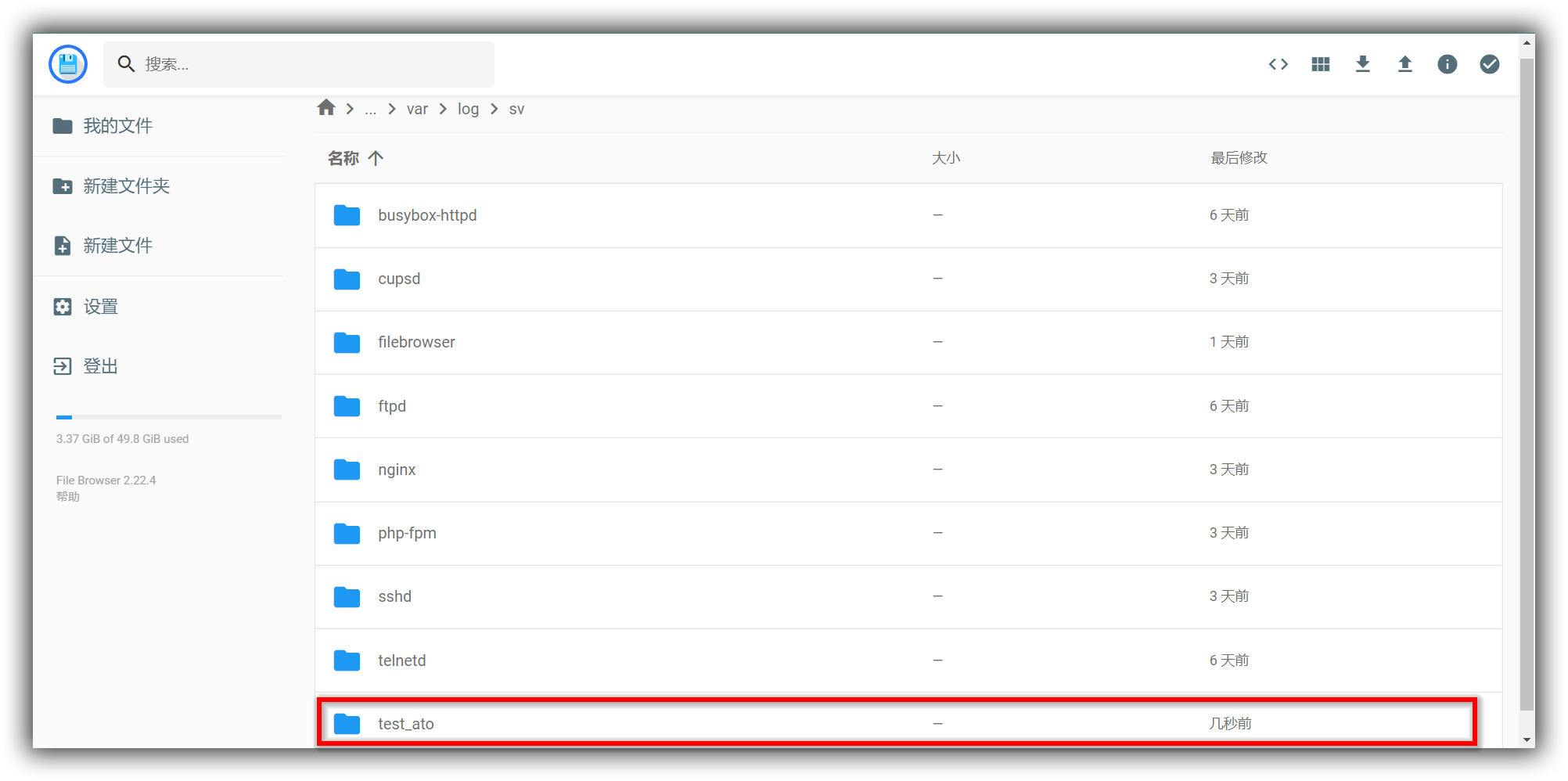Click File Browser 2.22.4 version text
The image size is (1568, 781).
tap(106, 480)
